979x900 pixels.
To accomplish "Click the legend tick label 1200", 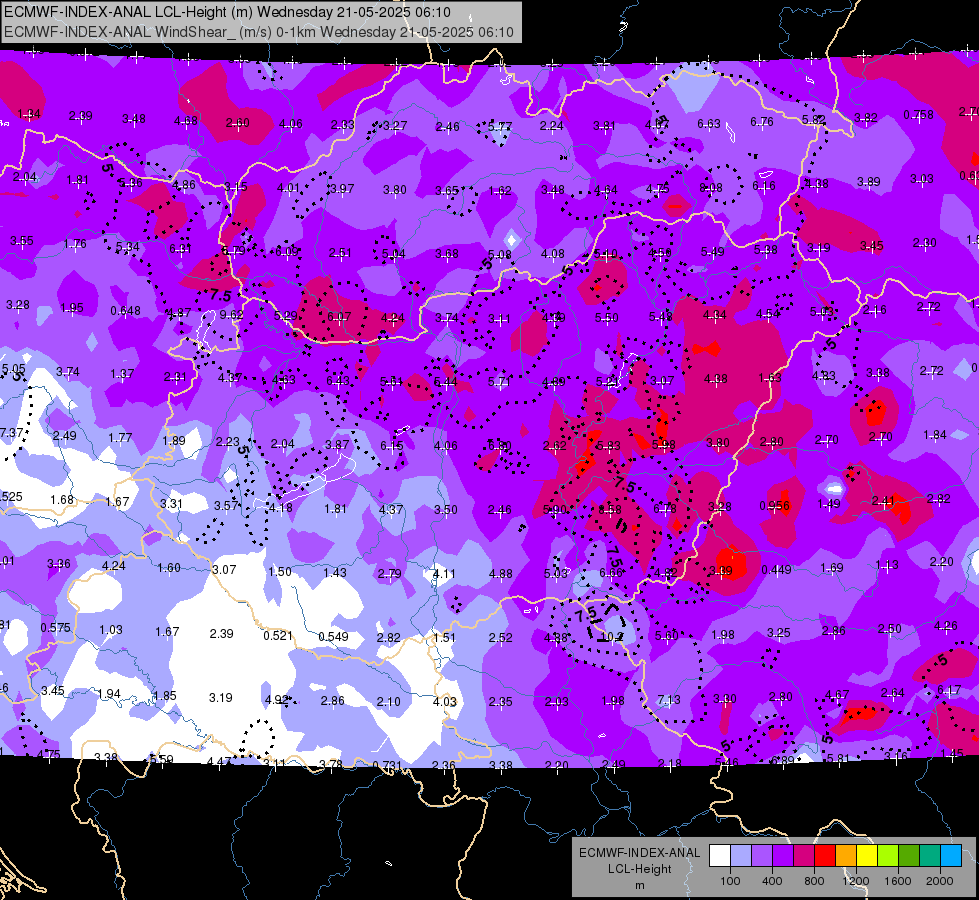I will 855,881.
